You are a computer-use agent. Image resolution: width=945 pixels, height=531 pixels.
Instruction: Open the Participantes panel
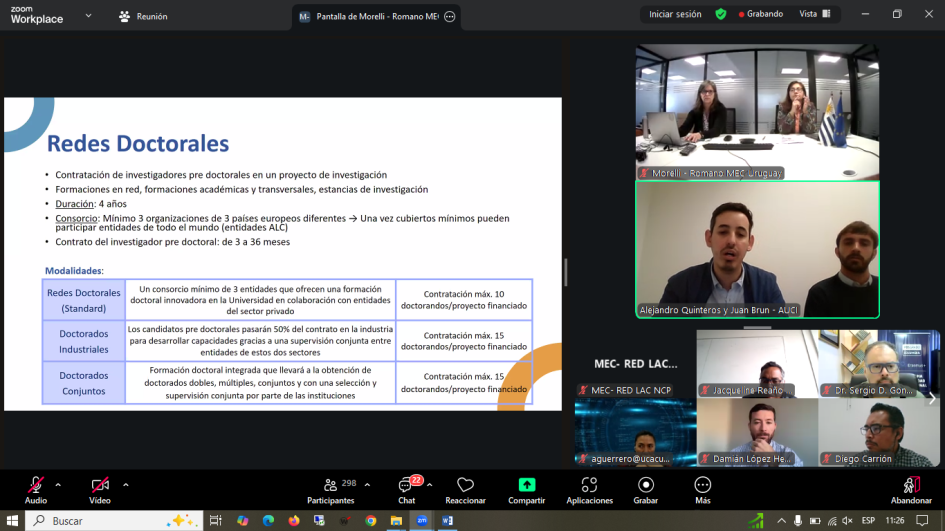[329, 487]
